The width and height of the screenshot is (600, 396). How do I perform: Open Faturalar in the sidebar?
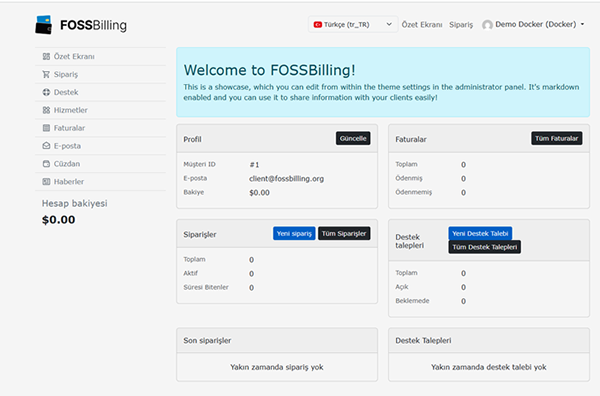(101, 128)
